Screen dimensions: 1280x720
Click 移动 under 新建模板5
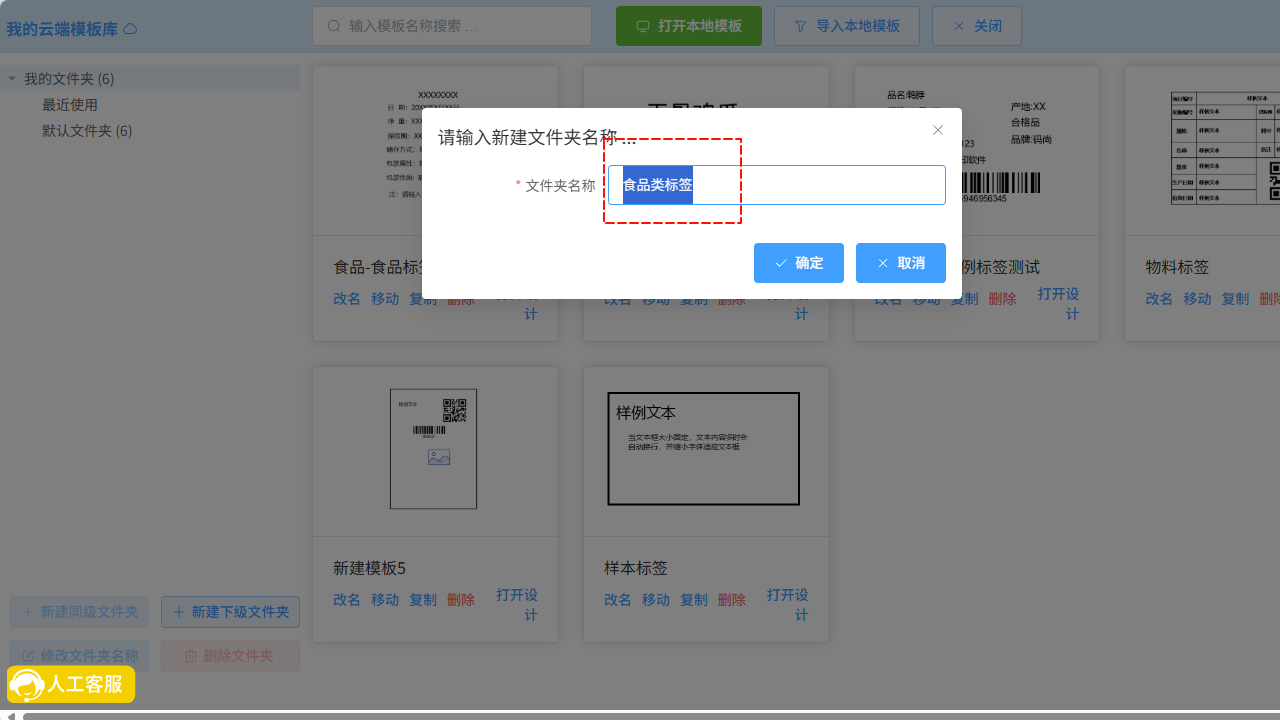(x=385, y=600)
